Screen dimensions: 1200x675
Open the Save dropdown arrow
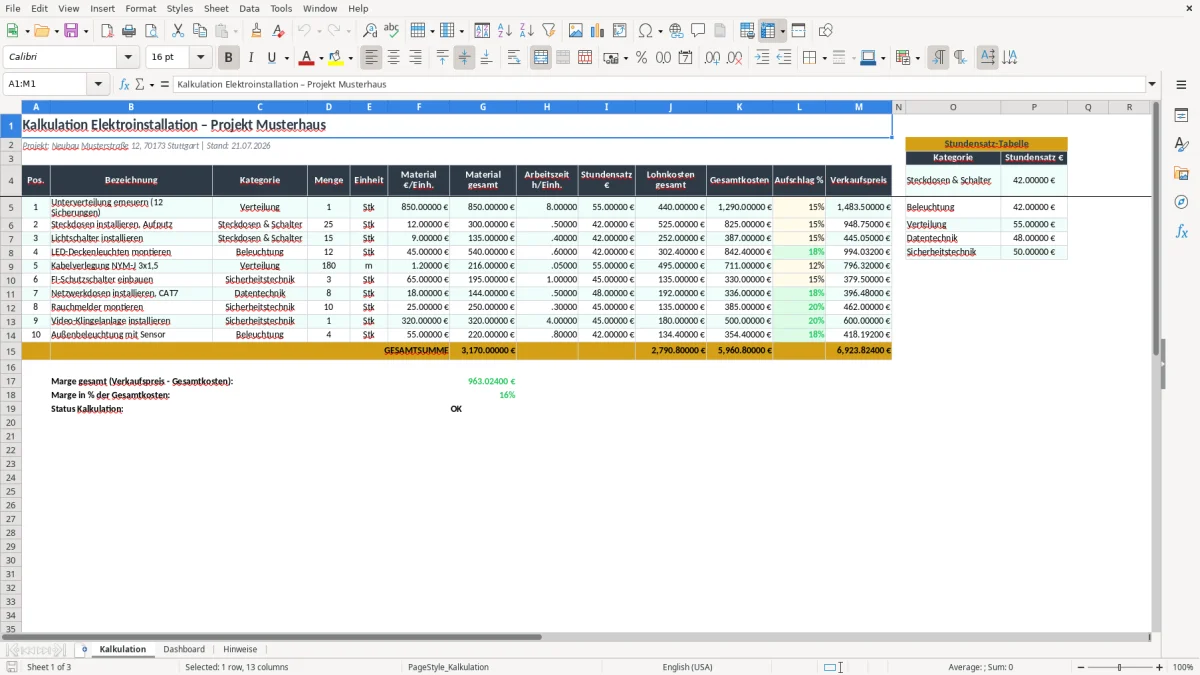(x=85, y=31)
